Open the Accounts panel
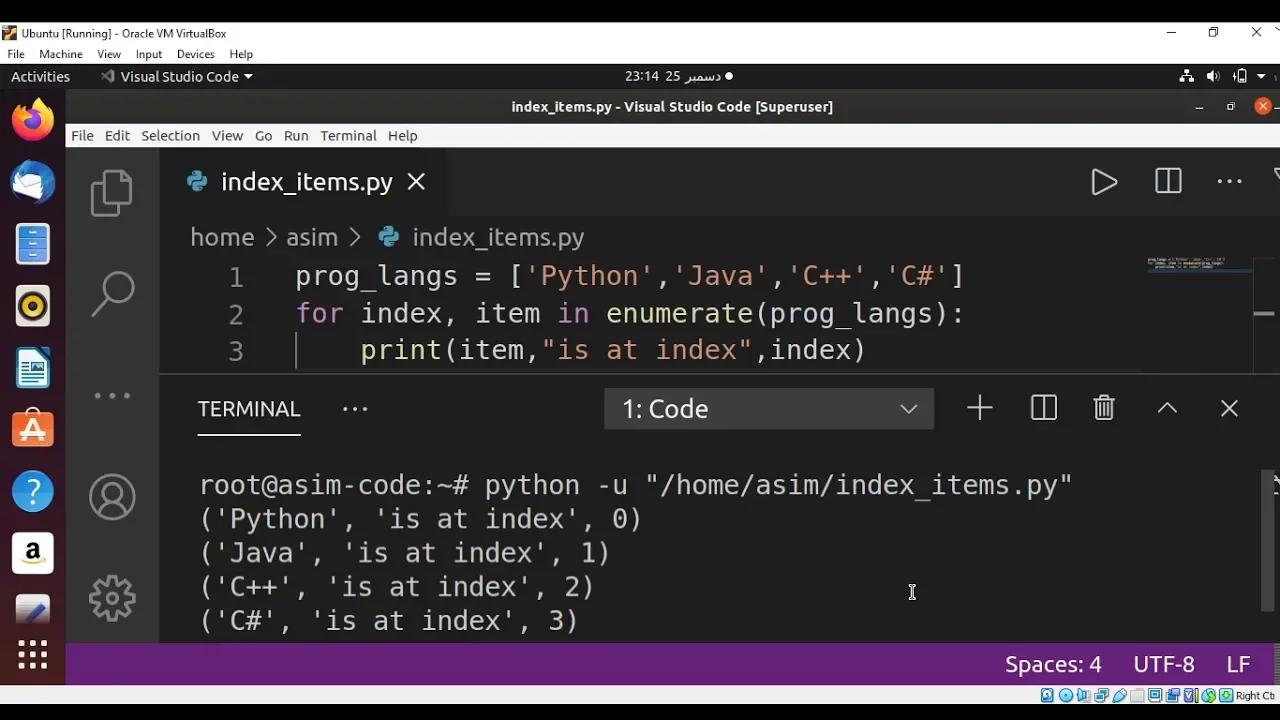1280x720 pixels. [111, 496]
